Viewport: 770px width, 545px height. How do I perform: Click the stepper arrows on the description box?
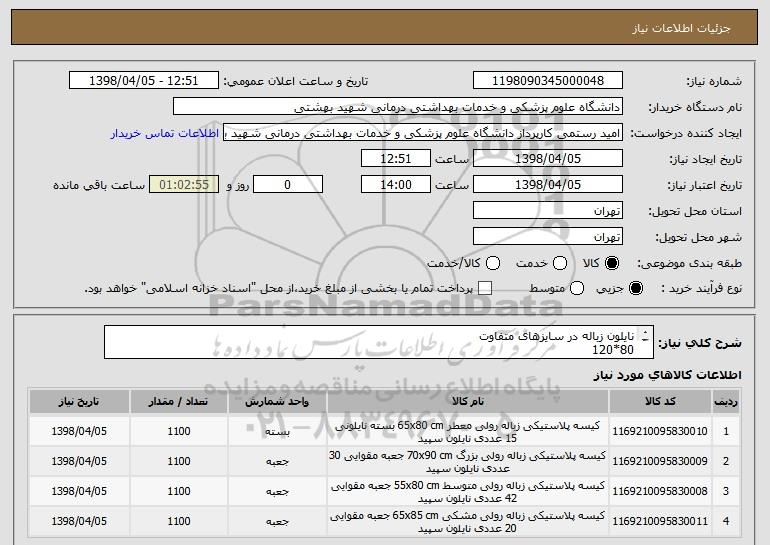tap(646, 336)
